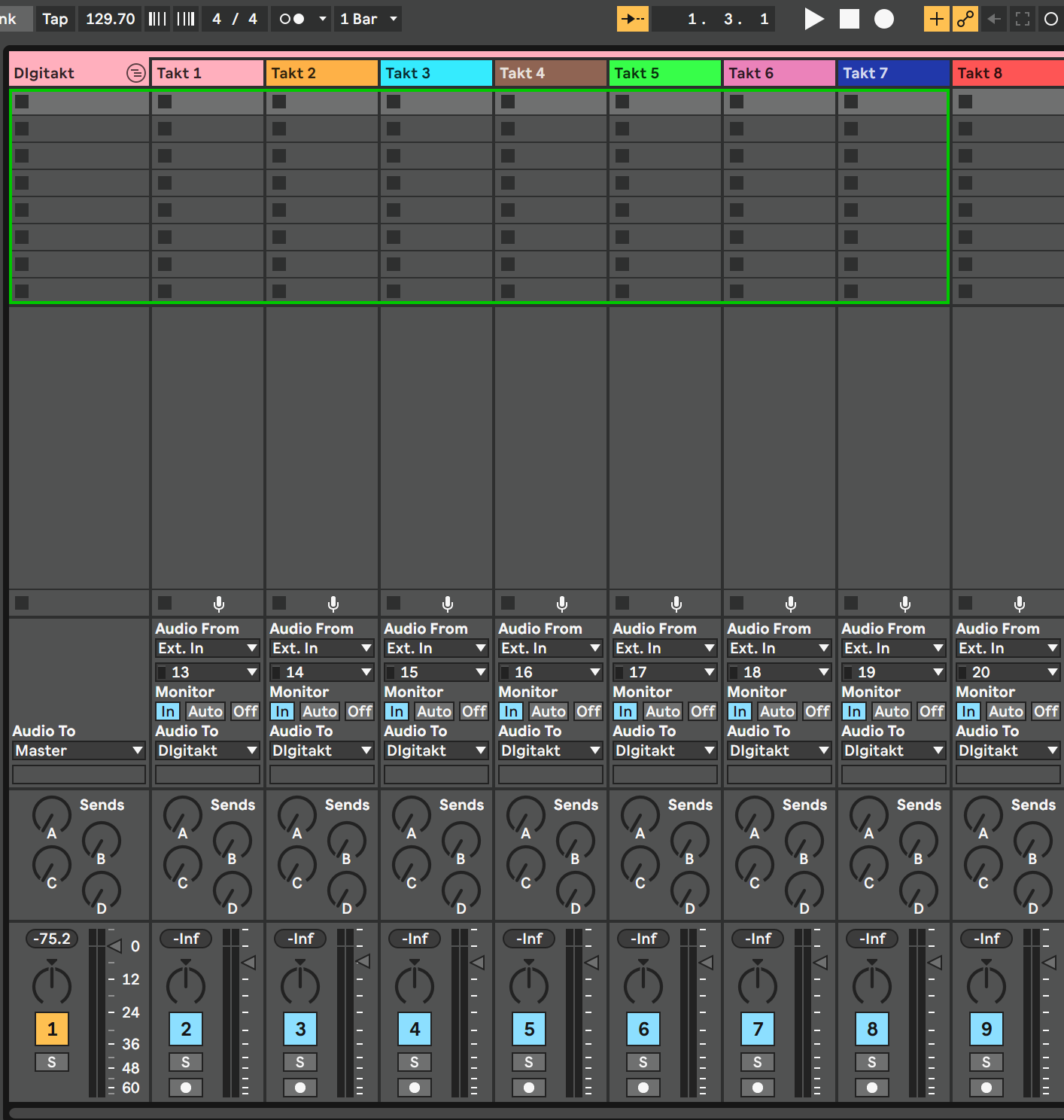The width and height of the screenshot is (1064, 1120).
Task: Set Takt 2 Monitor to Off
Action: click(360, 711)
